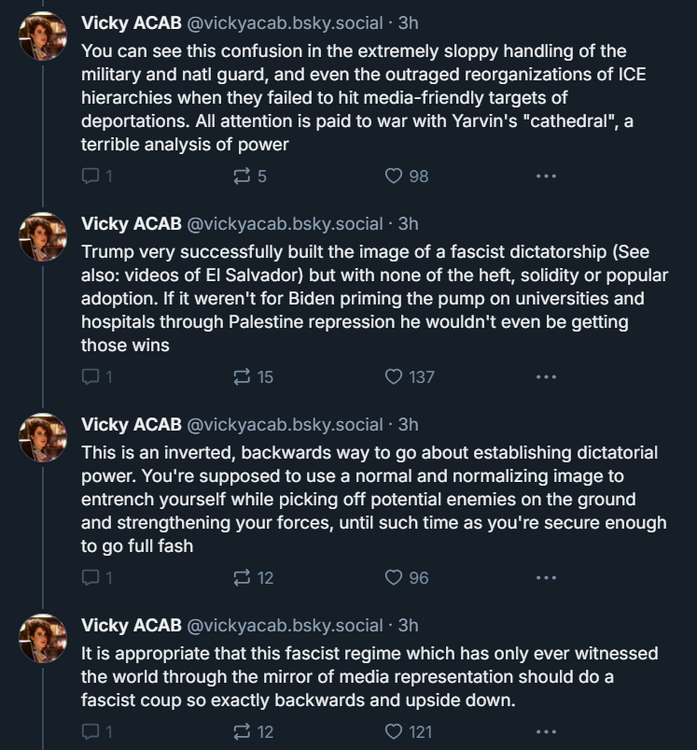Click the Vicky ACAB name on the second post
The height and width of the screenshot is (750, 697).
pyautogui.click(x=131, y=224)
